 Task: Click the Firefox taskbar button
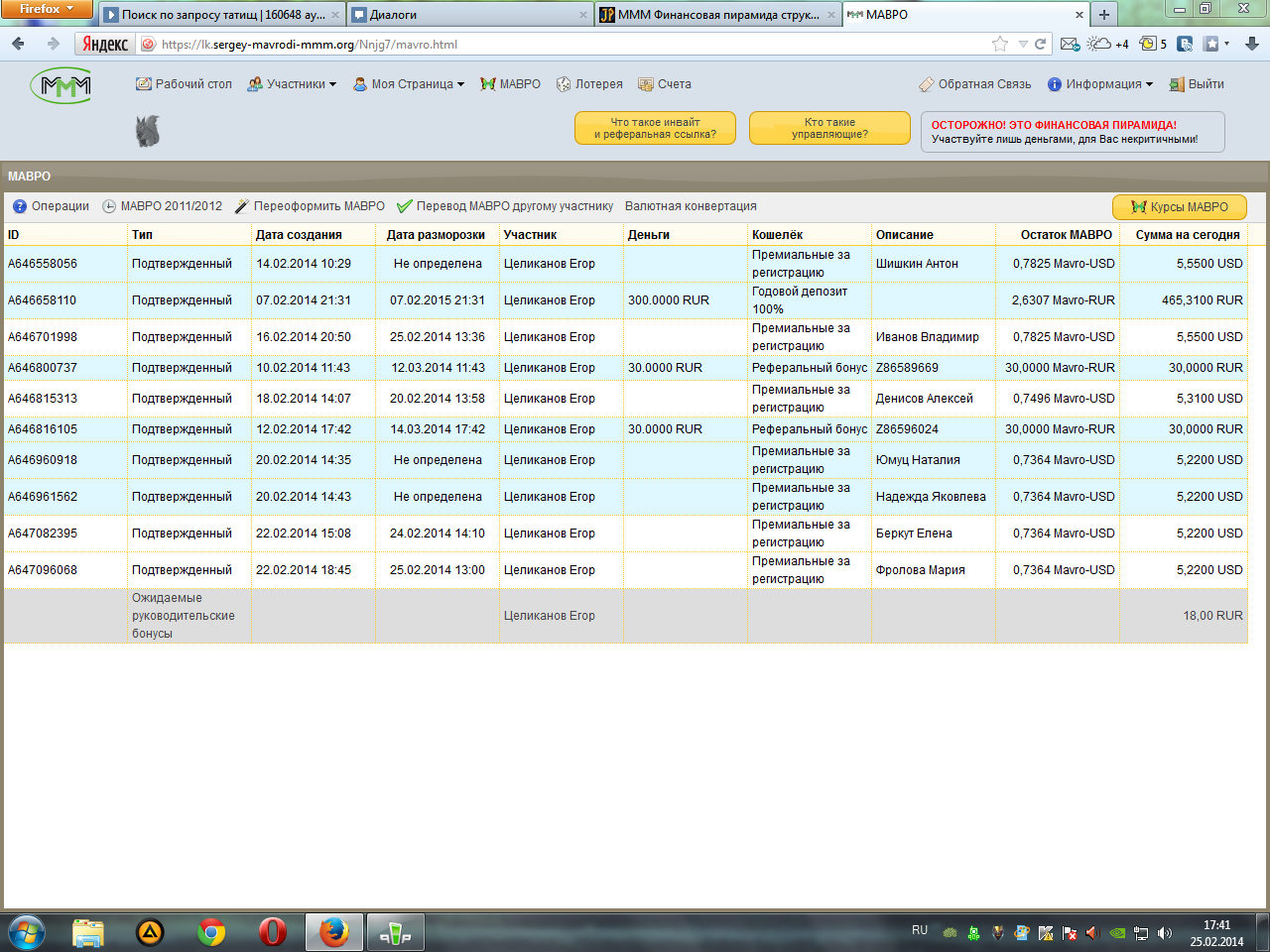pos(334,933)
